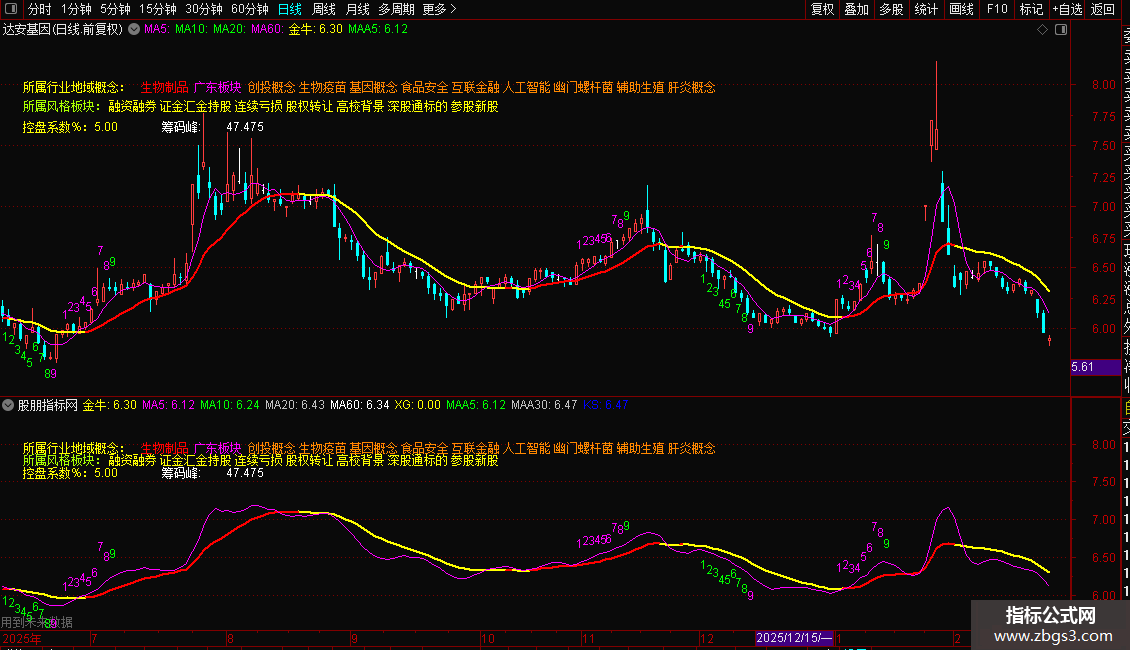
Task: Click MA20: 6.43 in sub-chart header
Action: coord(295,405)
